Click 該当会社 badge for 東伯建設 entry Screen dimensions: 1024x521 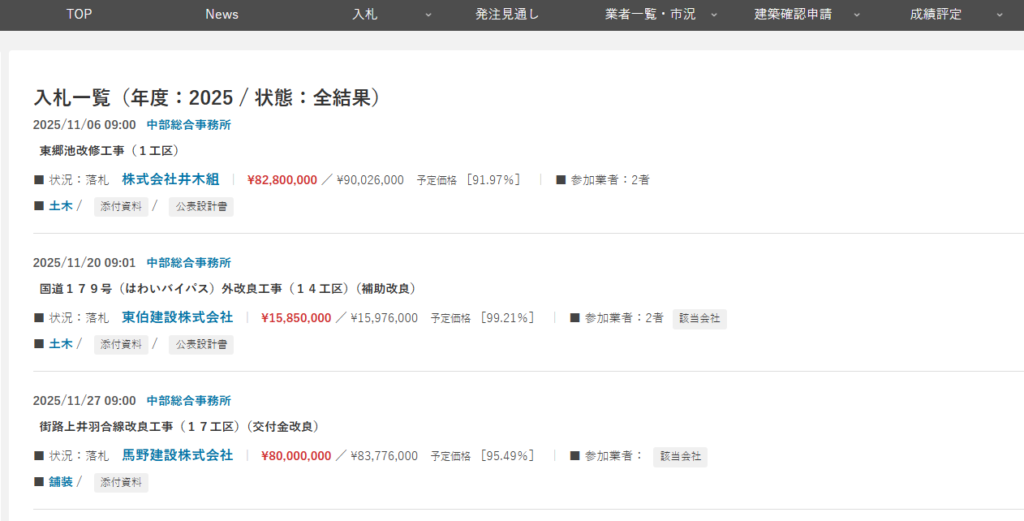point(699,319)
